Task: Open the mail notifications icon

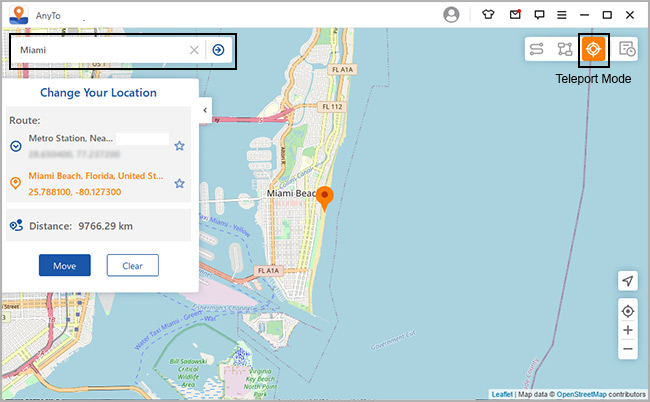Action: (x=514, y=15)
